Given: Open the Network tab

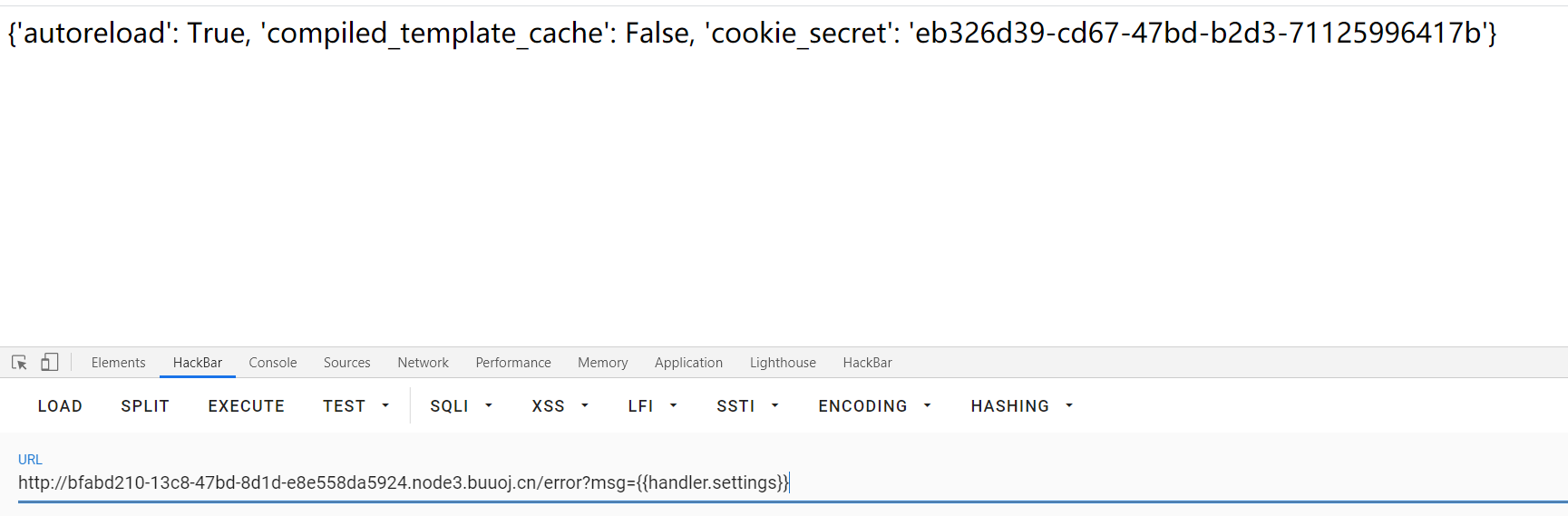Looking at the screenshot, I should (424, 363).
